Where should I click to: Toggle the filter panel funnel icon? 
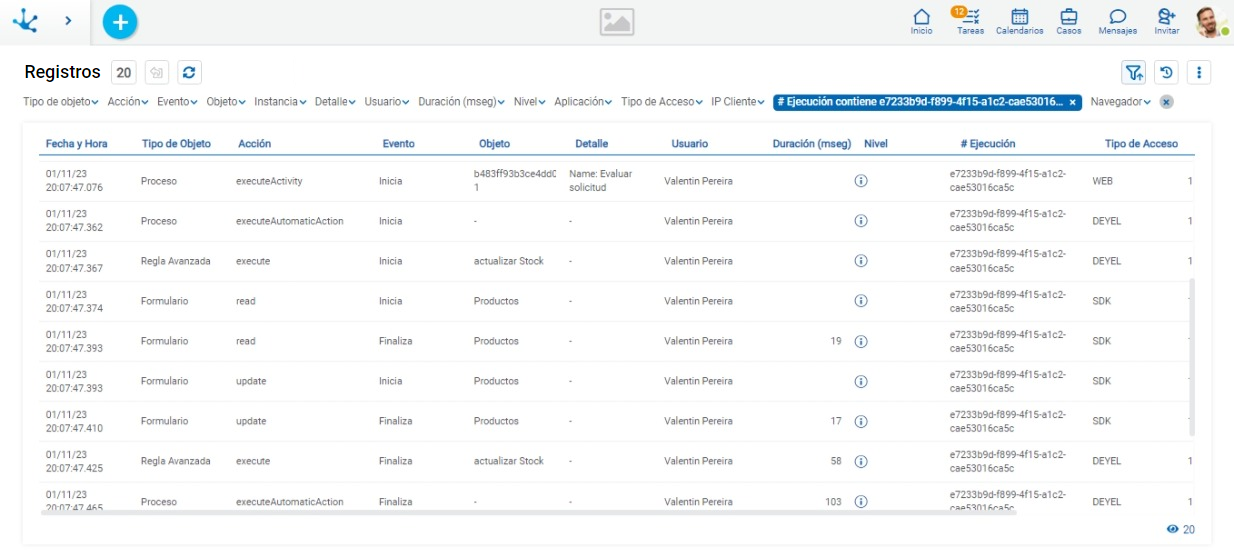click(x=1133, y=72)
